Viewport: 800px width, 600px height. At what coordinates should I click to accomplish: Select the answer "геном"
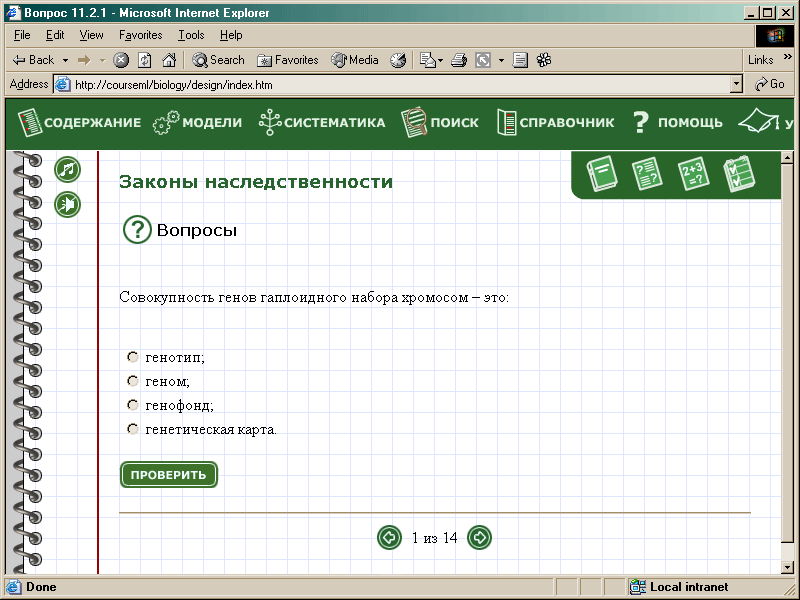[133, 381]
